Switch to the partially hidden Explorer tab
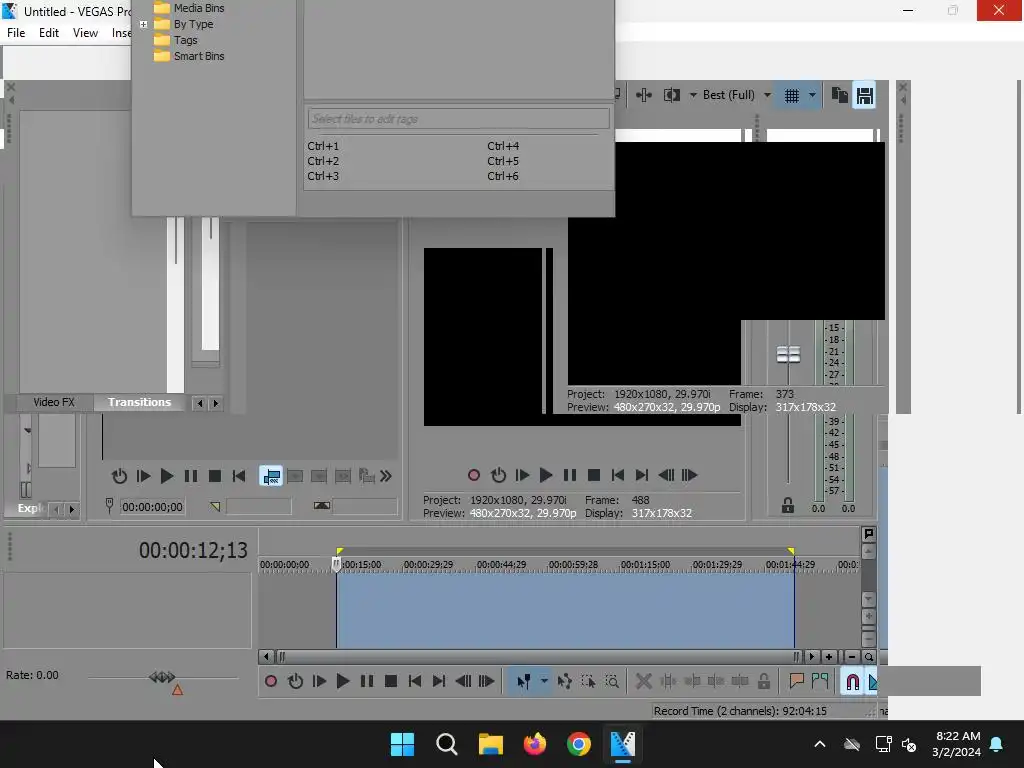 tap(30, 508)
